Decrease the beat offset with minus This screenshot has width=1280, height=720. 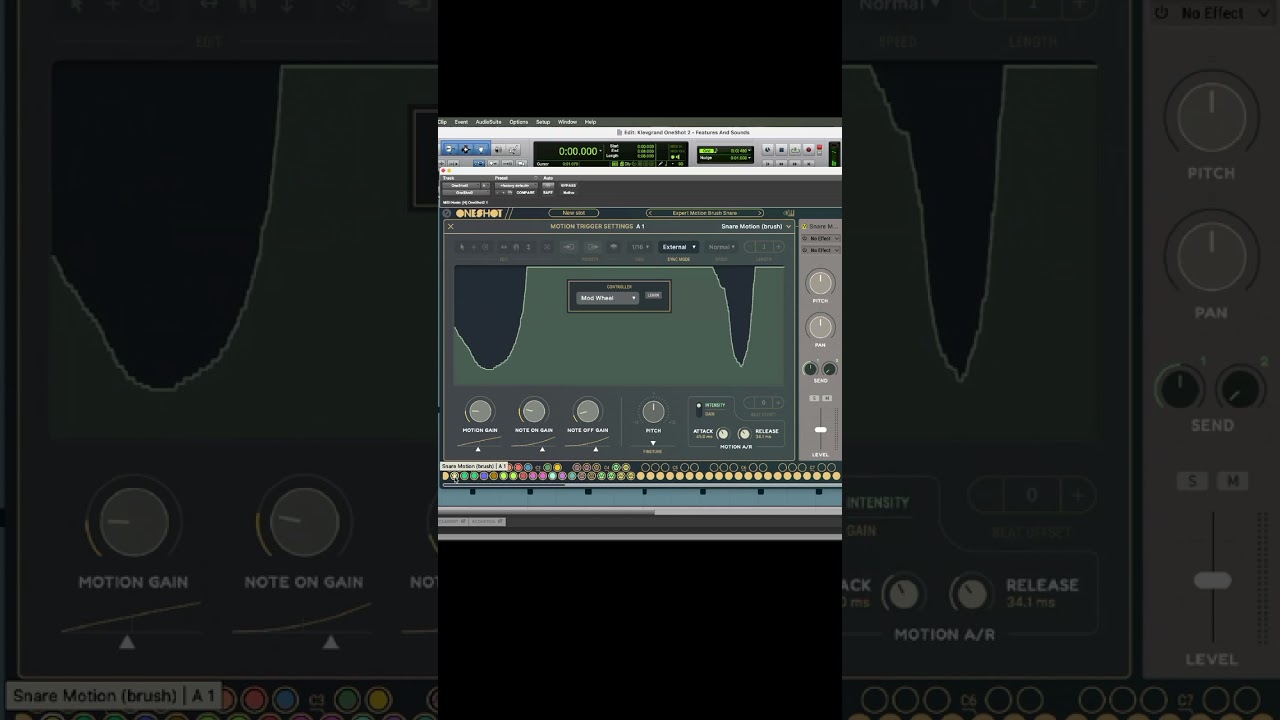pos(750,403)
